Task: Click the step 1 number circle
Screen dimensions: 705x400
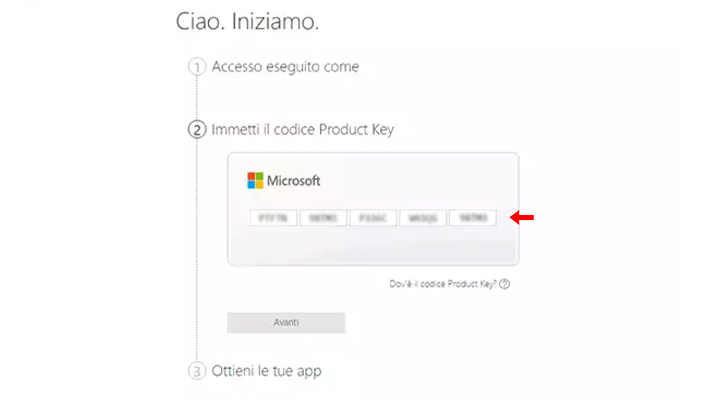Action: click(x=197, y=67)
